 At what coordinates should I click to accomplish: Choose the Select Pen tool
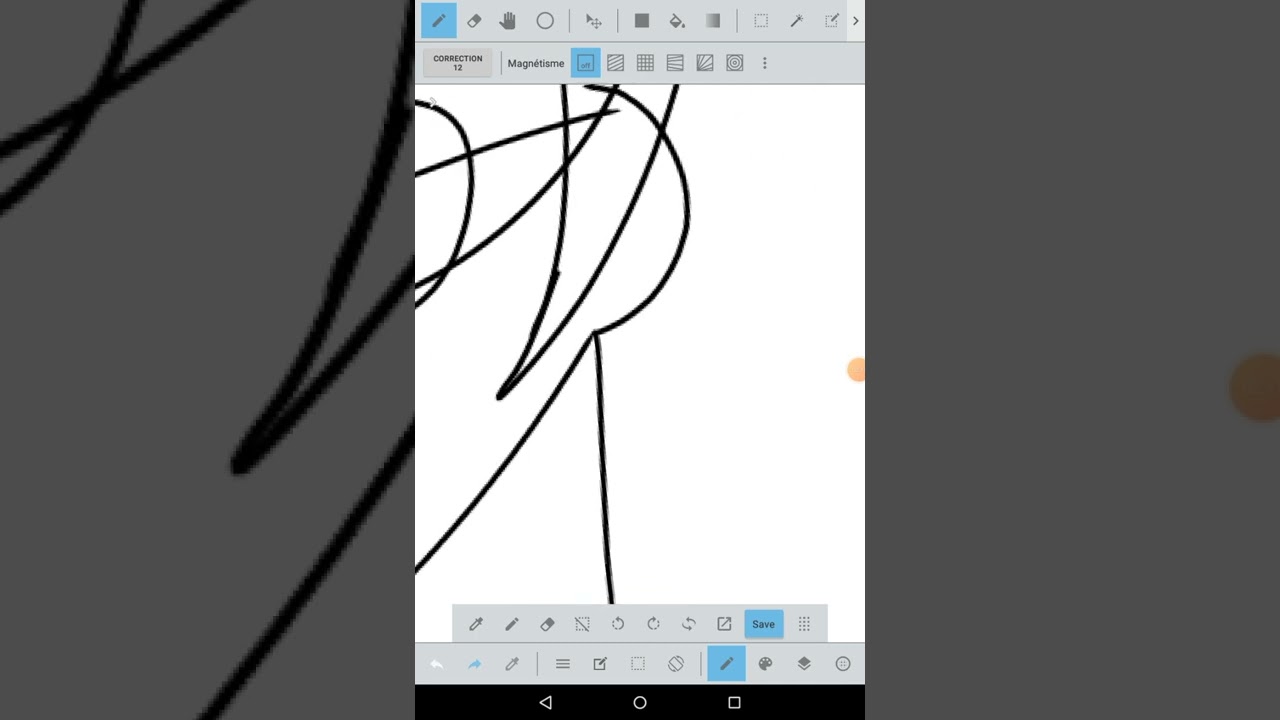pyautogui.click(x=831, y=21)
